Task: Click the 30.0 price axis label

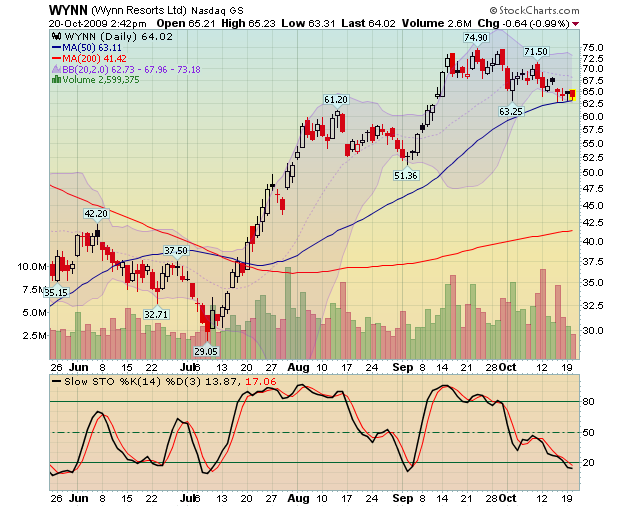Action: coord(592,330)
